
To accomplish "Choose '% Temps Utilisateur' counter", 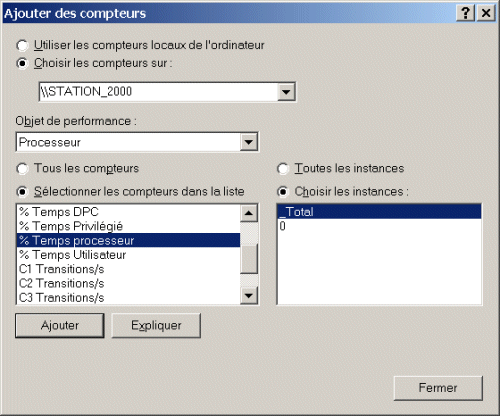I will pyautogui.click(x=128, y=255).
